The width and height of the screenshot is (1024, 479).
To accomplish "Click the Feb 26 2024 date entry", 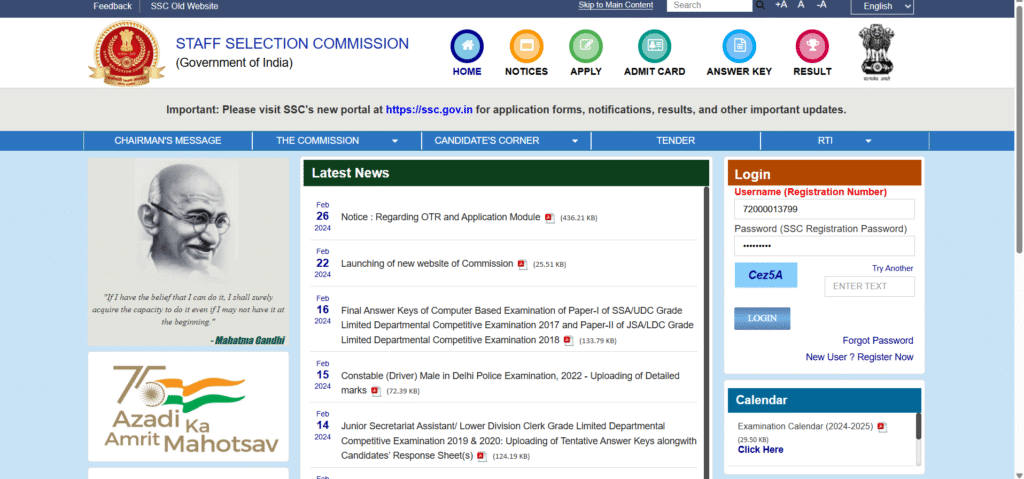I will (323, 216).
